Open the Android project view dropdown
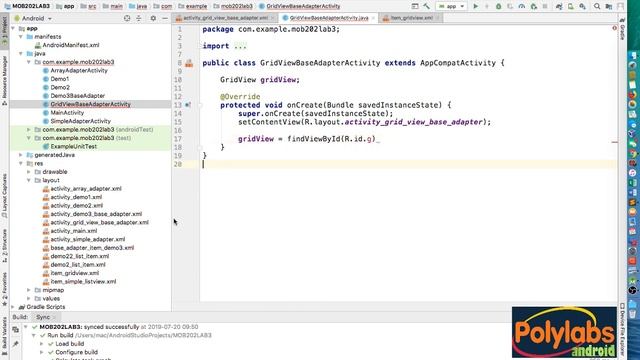This screenshot has width=640, height=360. [x=33, y=18]
